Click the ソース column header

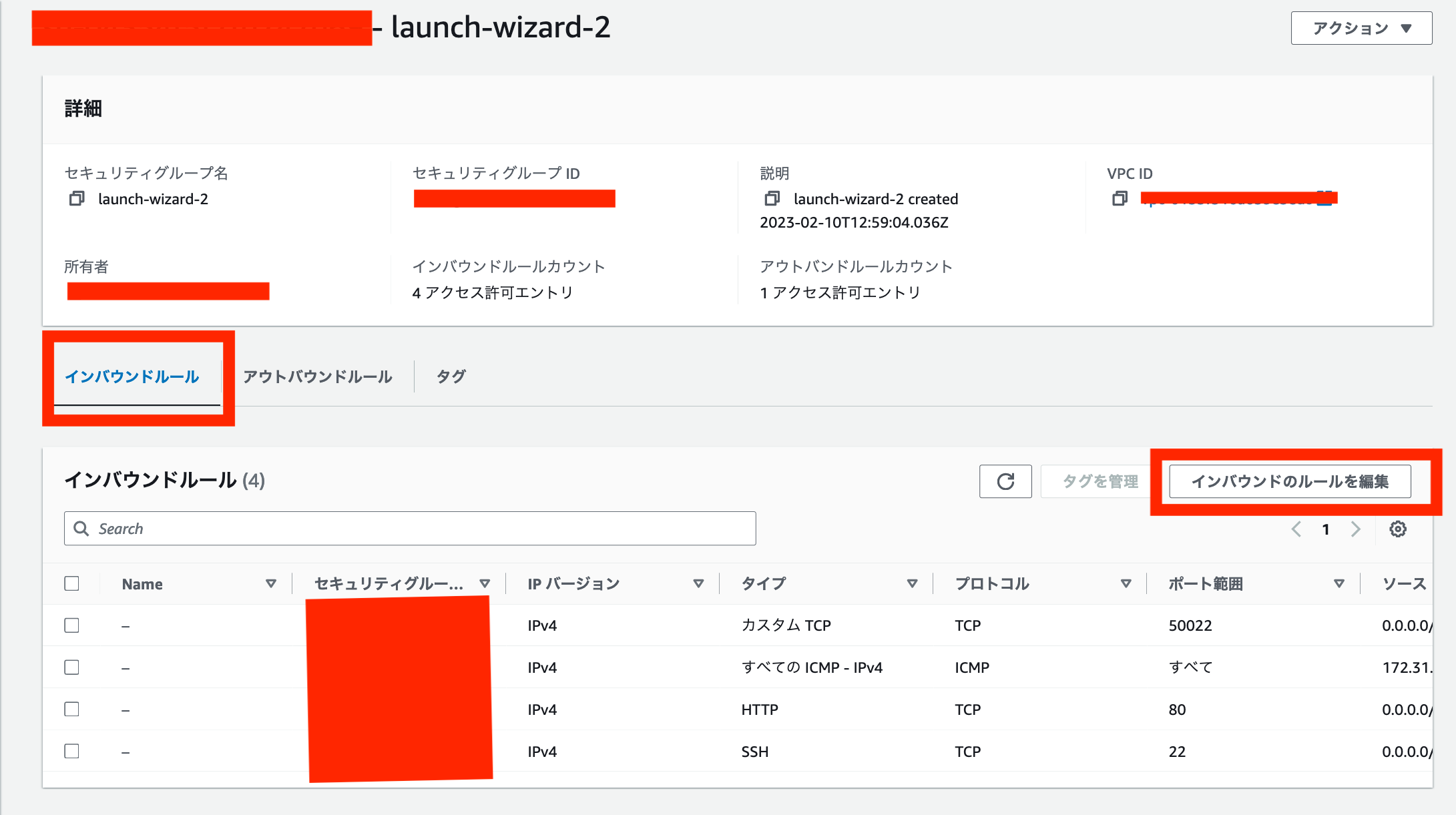pos(1404,584)
